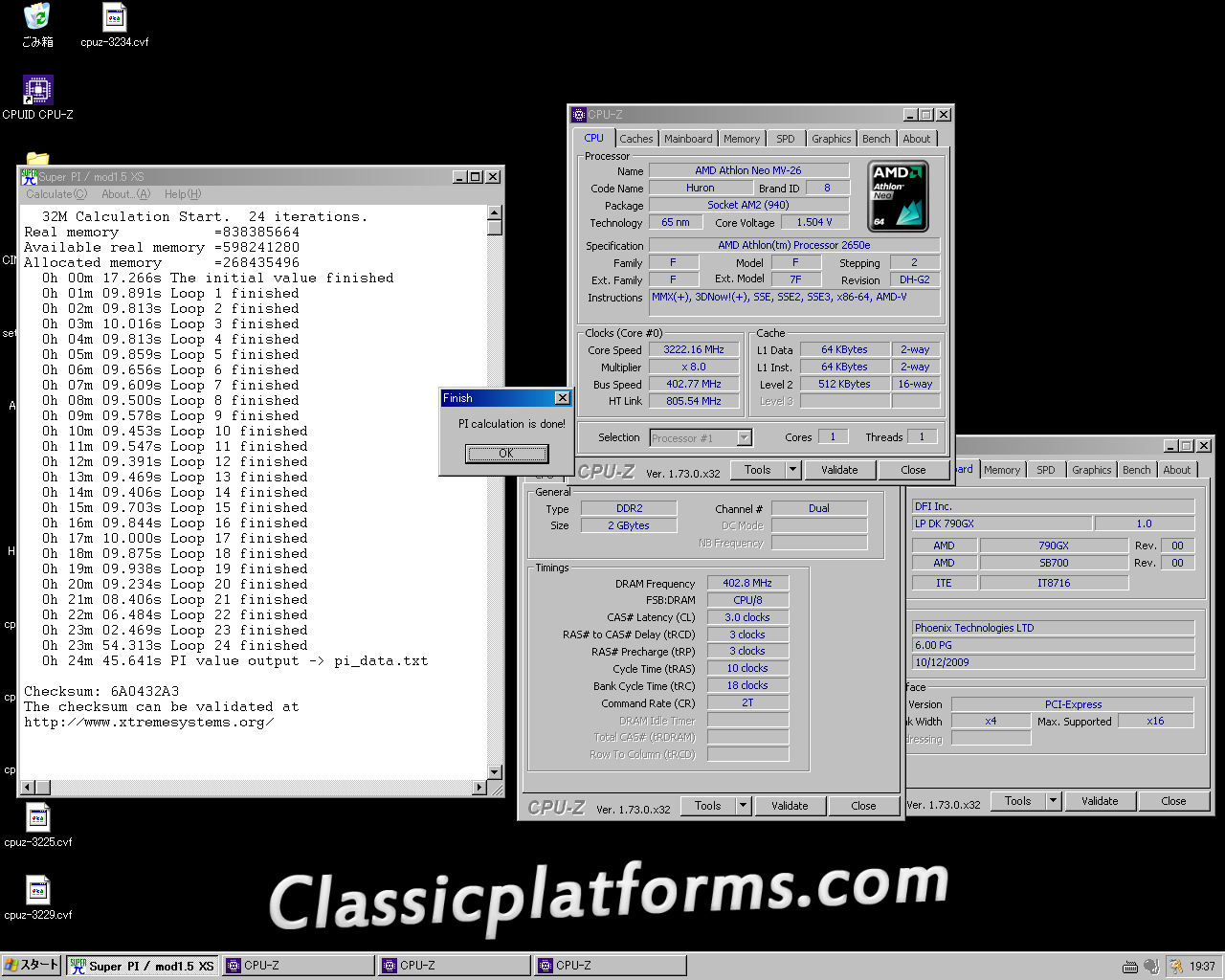Click Tools in the top CPU-Z window
Screen dimensions: 1225x980
758,470
